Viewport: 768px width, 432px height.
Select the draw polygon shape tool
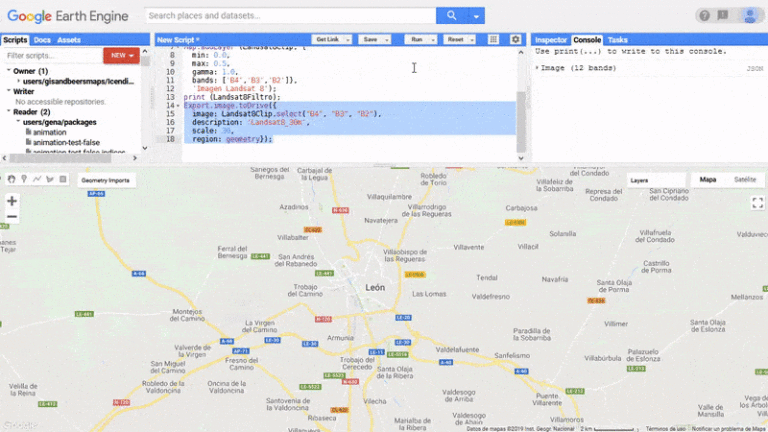(x=49, y=179)
